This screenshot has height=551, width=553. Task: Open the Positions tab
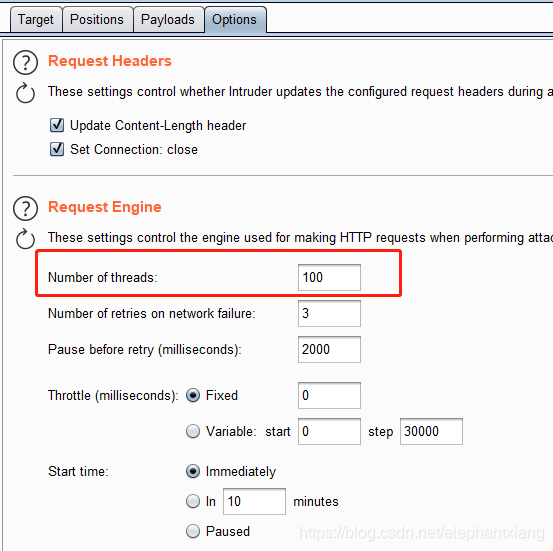tap(97, 20)
